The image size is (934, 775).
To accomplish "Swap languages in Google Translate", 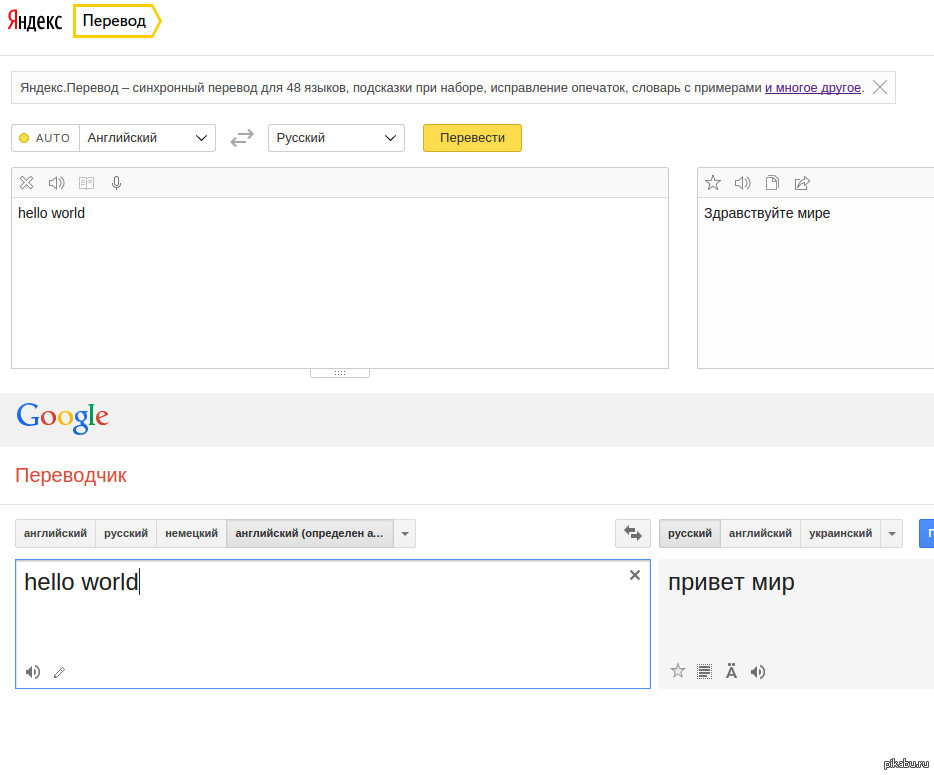I will coord(632,534).
